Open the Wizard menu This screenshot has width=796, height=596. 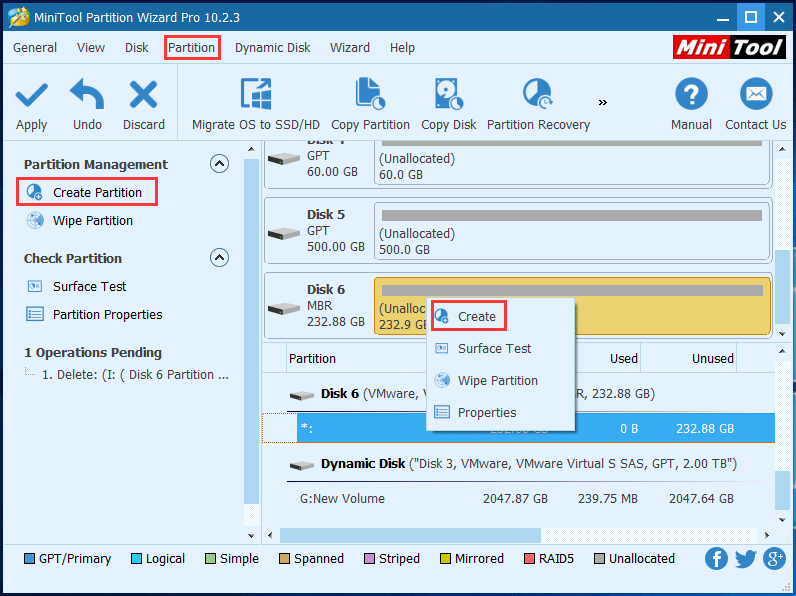pyautogui.click(x=350, y=48)
